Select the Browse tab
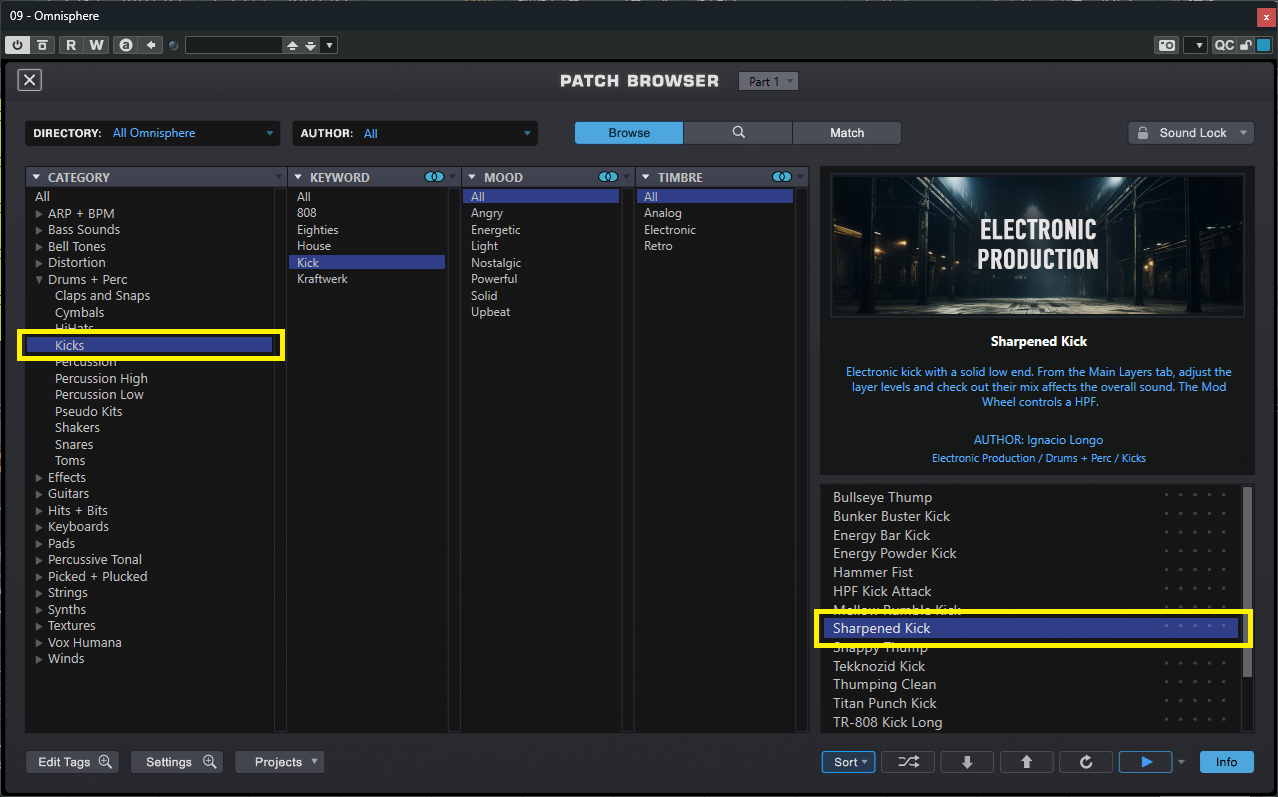 coord(628,133)
